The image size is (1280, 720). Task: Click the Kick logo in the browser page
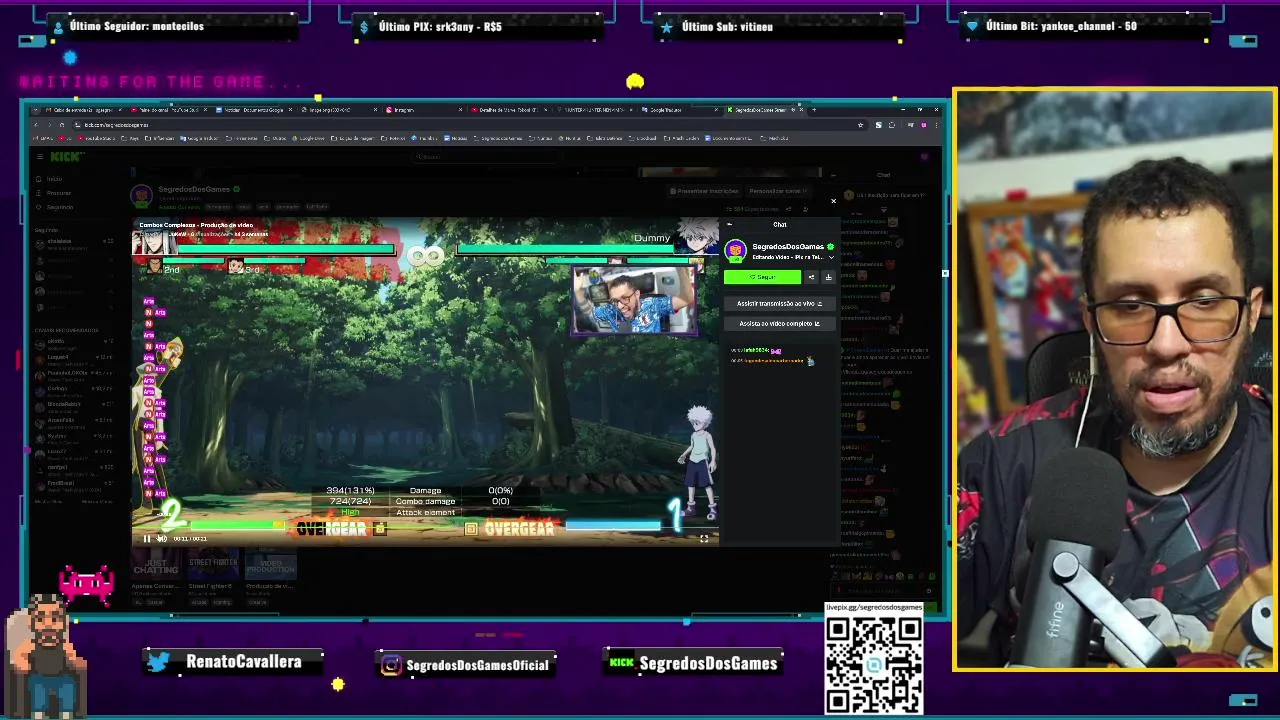tap(68, 157)
